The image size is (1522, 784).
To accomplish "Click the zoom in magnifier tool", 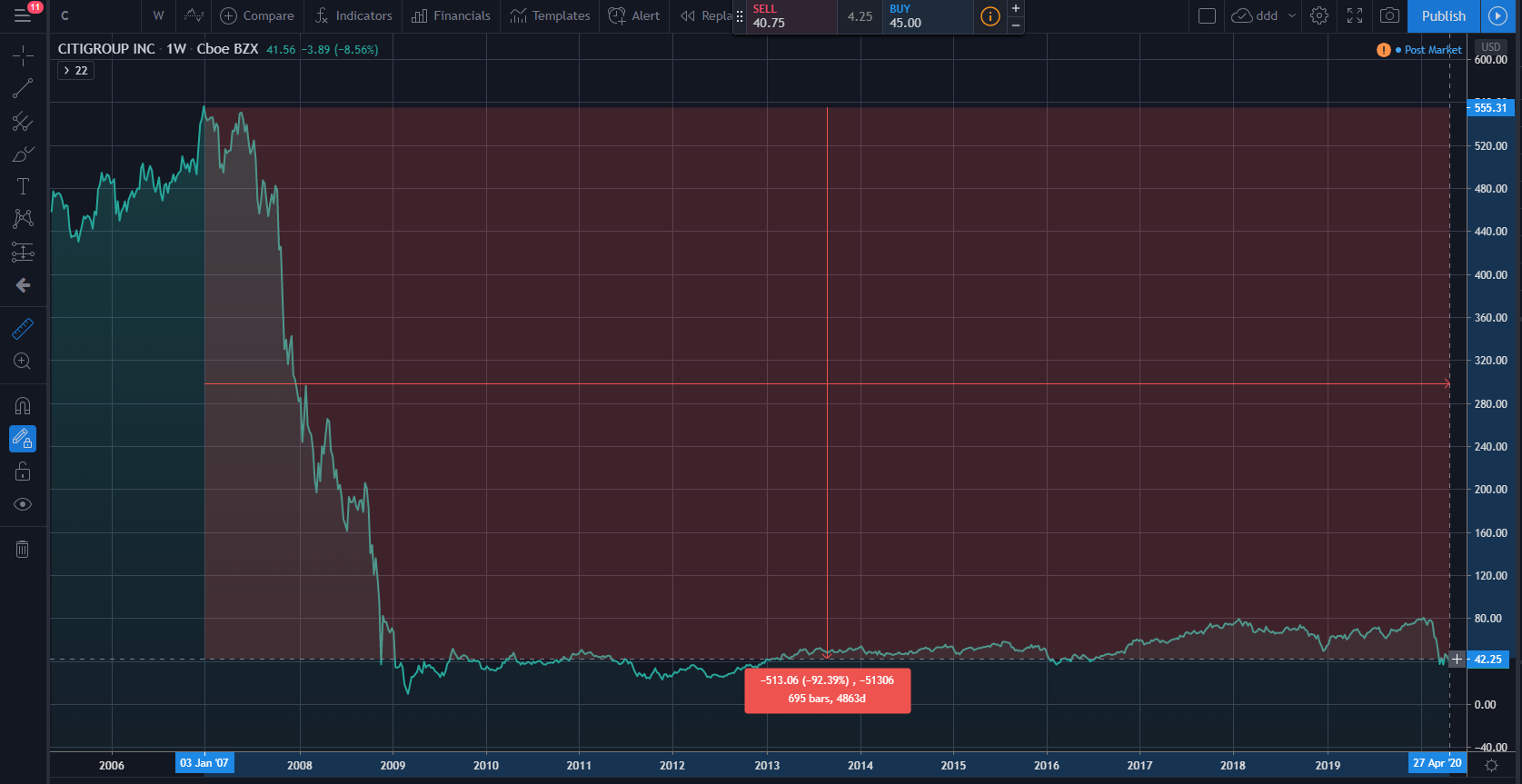I will [23, 362].
